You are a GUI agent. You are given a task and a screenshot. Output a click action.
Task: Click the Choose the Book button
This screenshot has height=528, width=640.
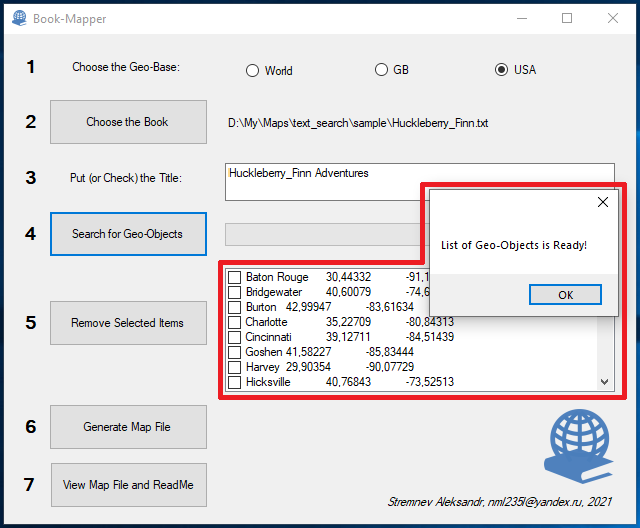coord(128,122)
